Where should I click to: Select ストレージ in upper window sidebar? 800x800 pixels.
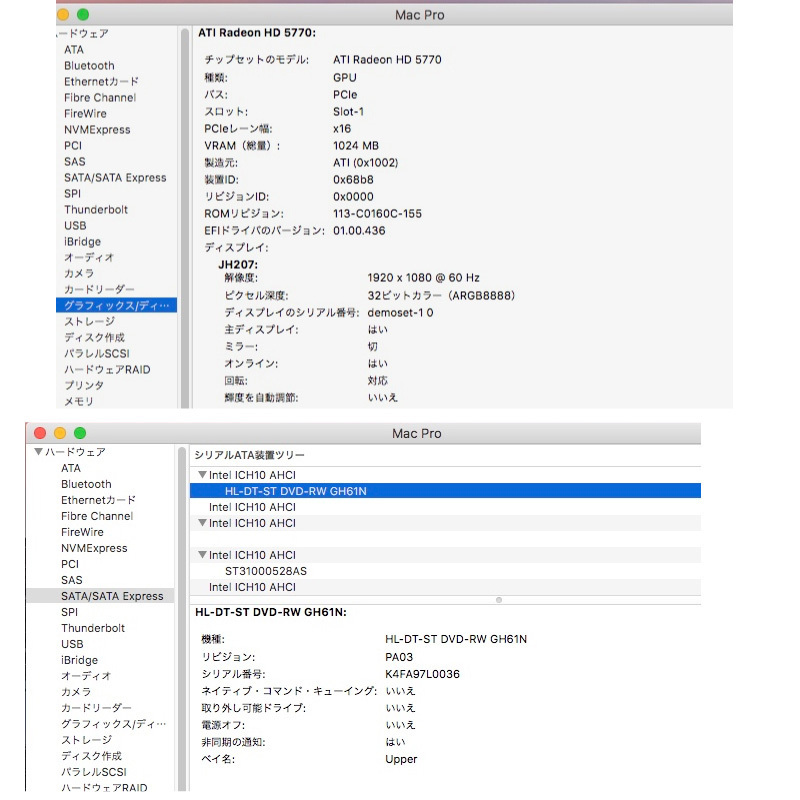[89, 321]
